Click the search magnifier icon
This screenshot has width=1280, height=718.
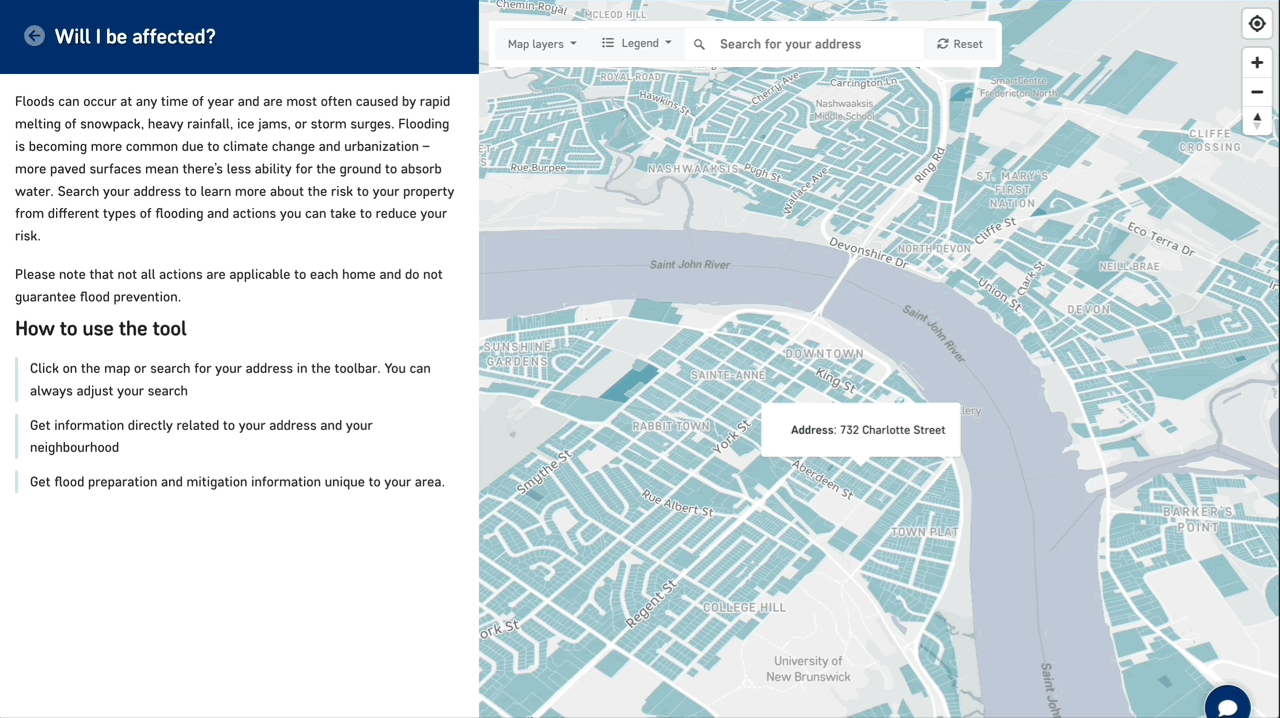coord(699,44)
